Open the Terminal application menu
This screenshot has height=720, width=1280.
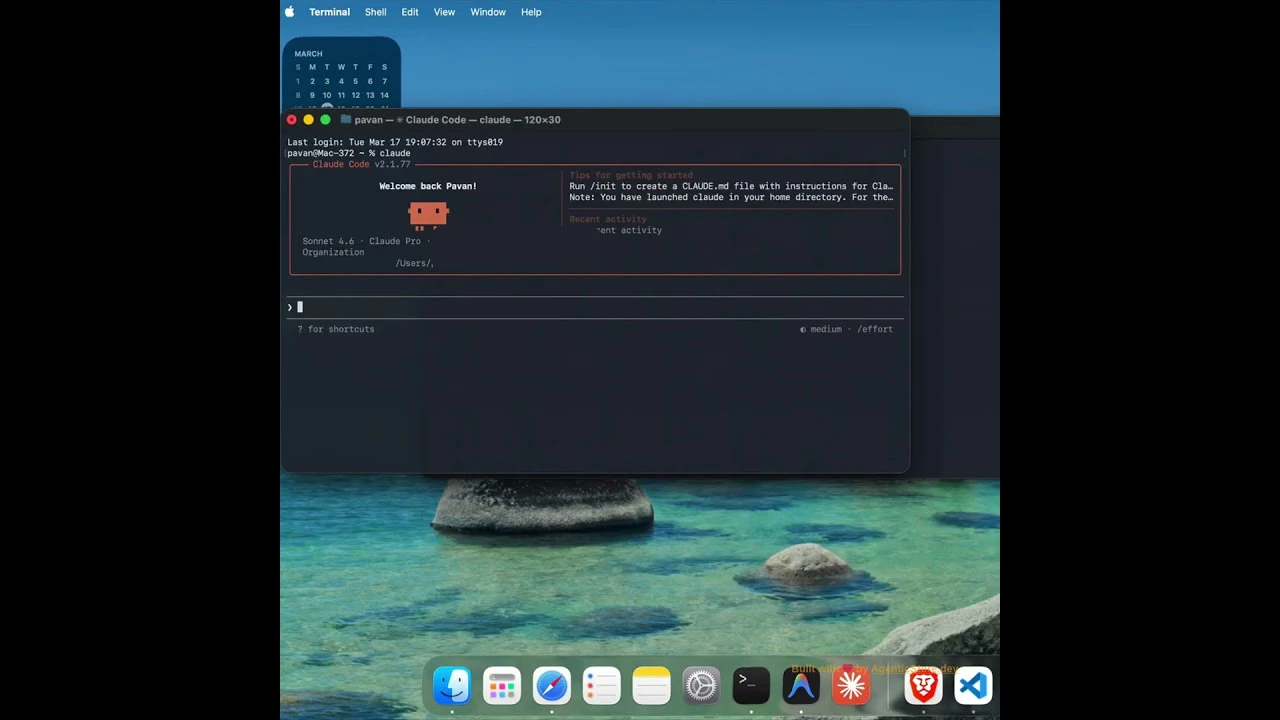(329, 12)
